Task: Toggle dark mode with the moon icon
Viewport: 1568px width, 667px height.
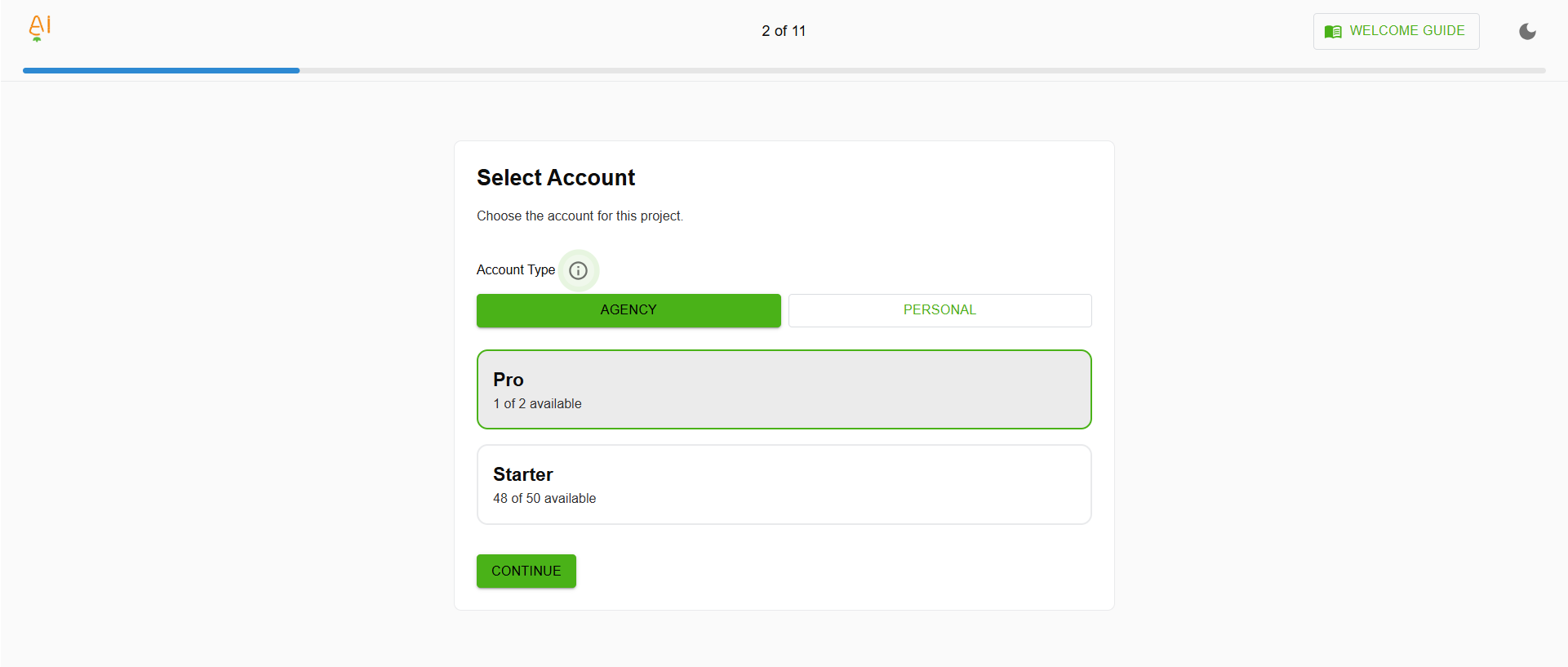Action: pos(1529,31)
